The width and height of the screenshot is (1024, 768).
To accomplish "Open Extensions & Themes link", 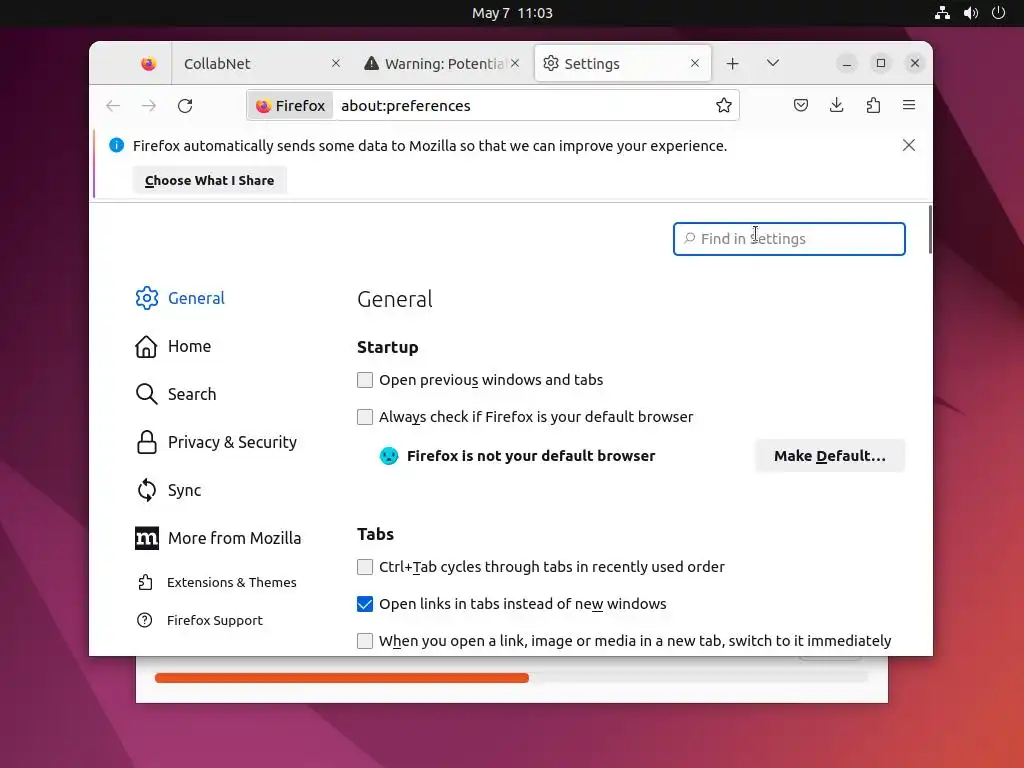I will coord(217,582).
